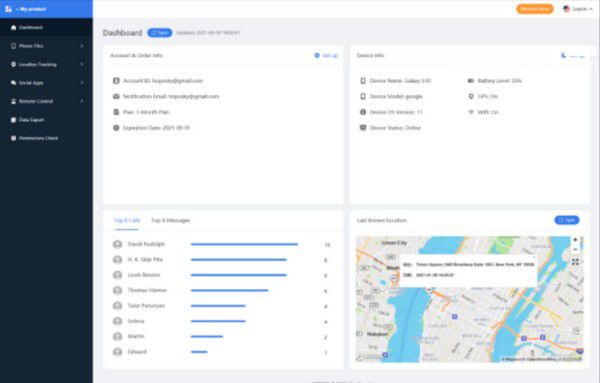
Task: Switch to the Top 8 Messages tab
Action: pos(171,220)
